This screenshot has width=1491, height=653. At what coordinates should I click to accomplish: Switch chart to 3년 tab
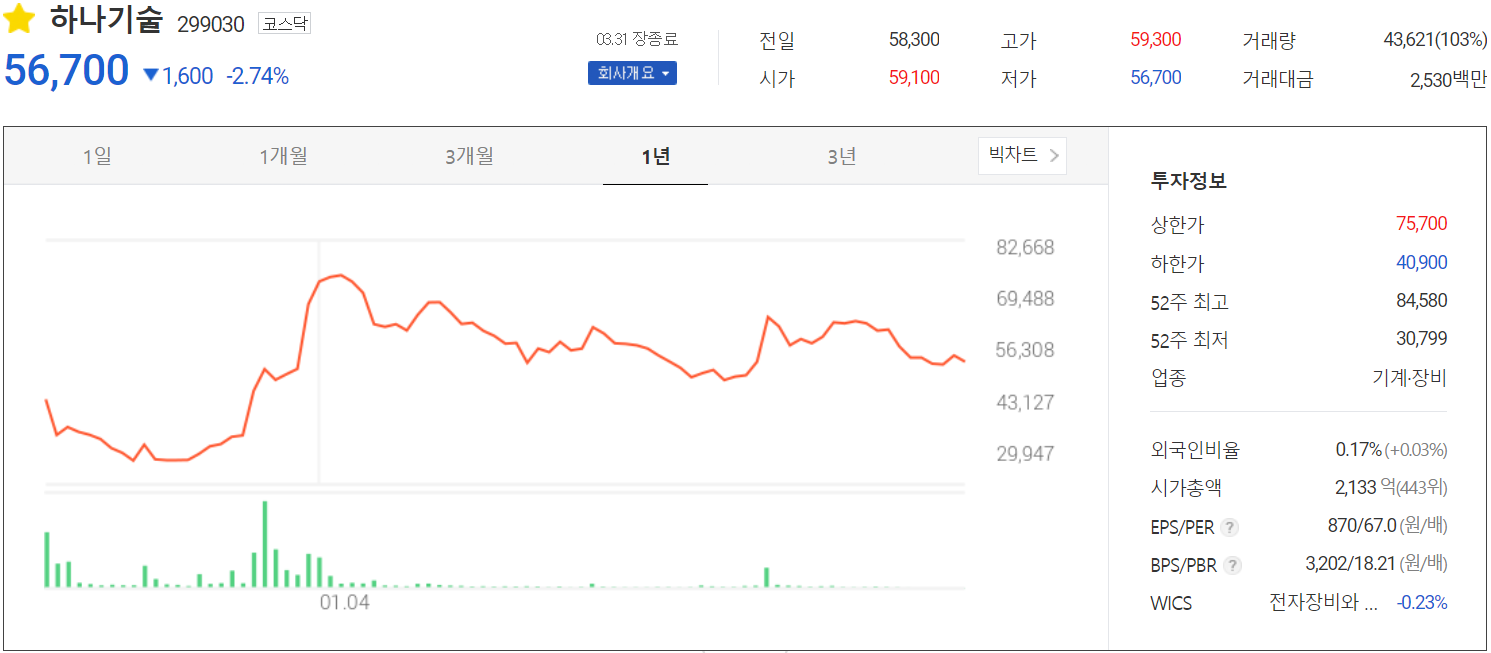pos(842,156)
